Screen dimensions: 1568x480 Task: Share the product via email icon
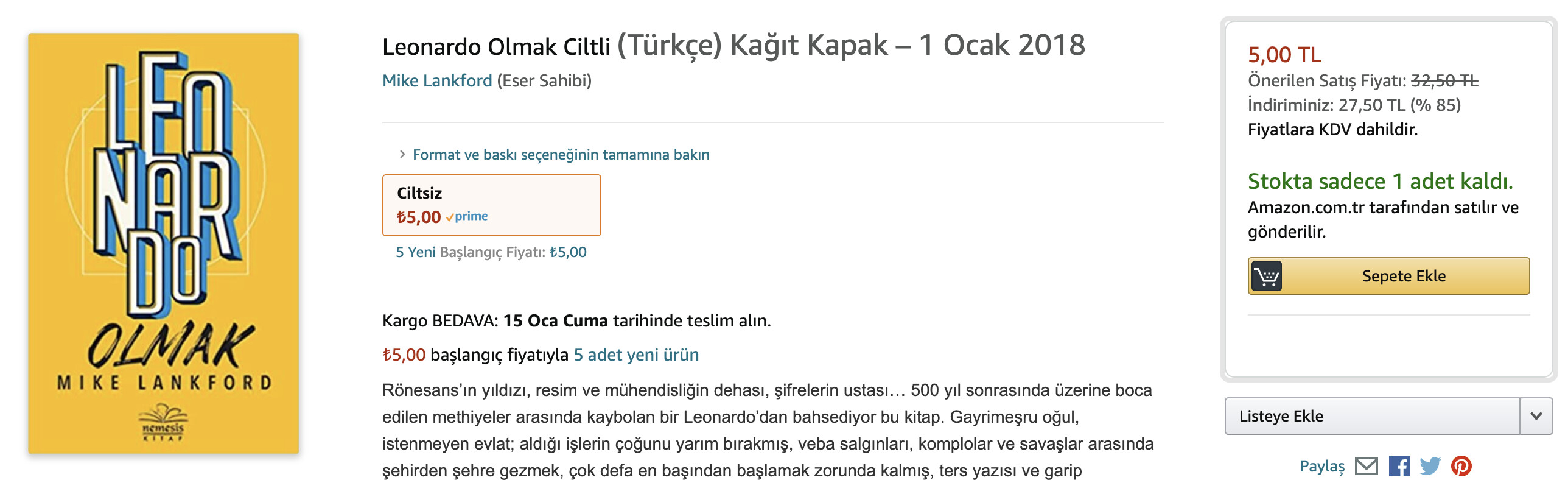pyautogui.click(x=1367, y=466)
